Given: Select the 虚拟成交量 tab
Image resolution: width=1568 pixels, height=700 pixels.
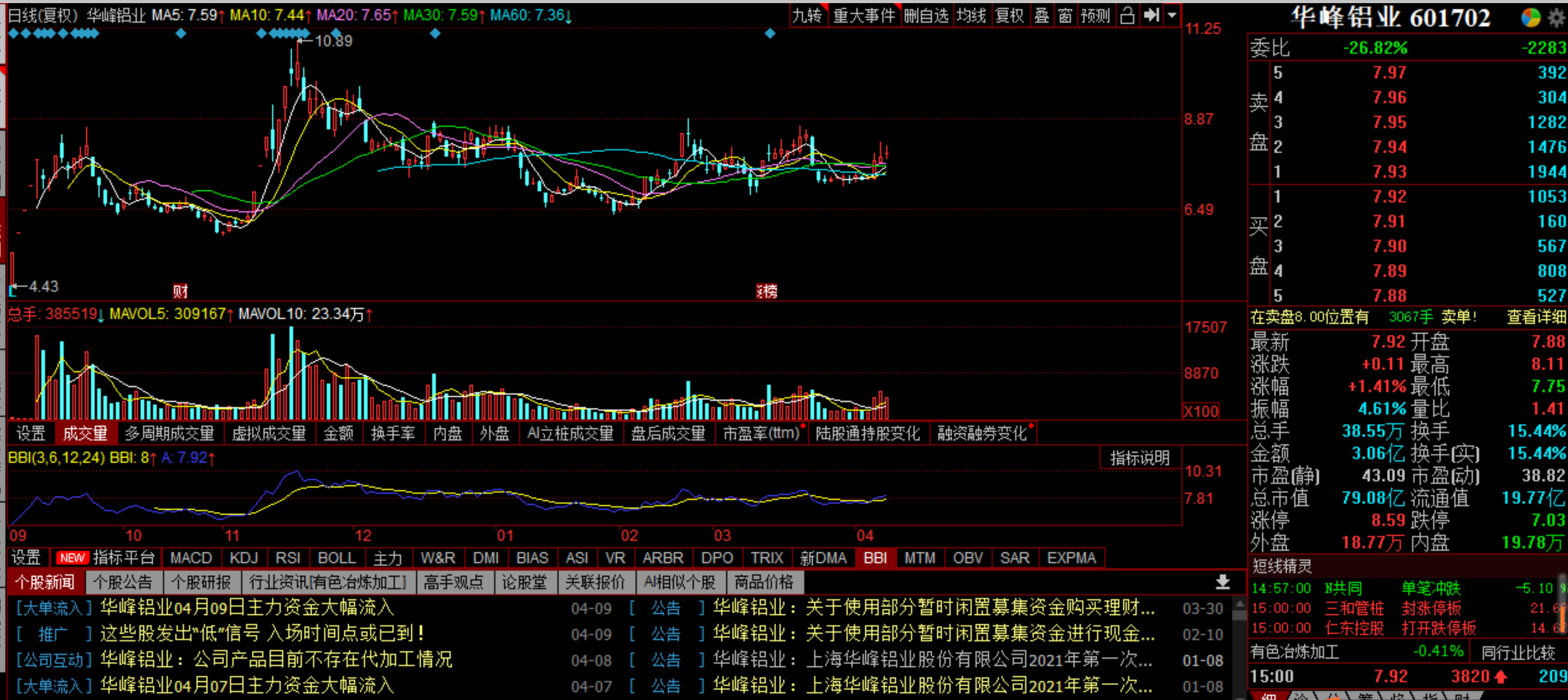Looking at the screenshot, I should [x=269, y=433].
